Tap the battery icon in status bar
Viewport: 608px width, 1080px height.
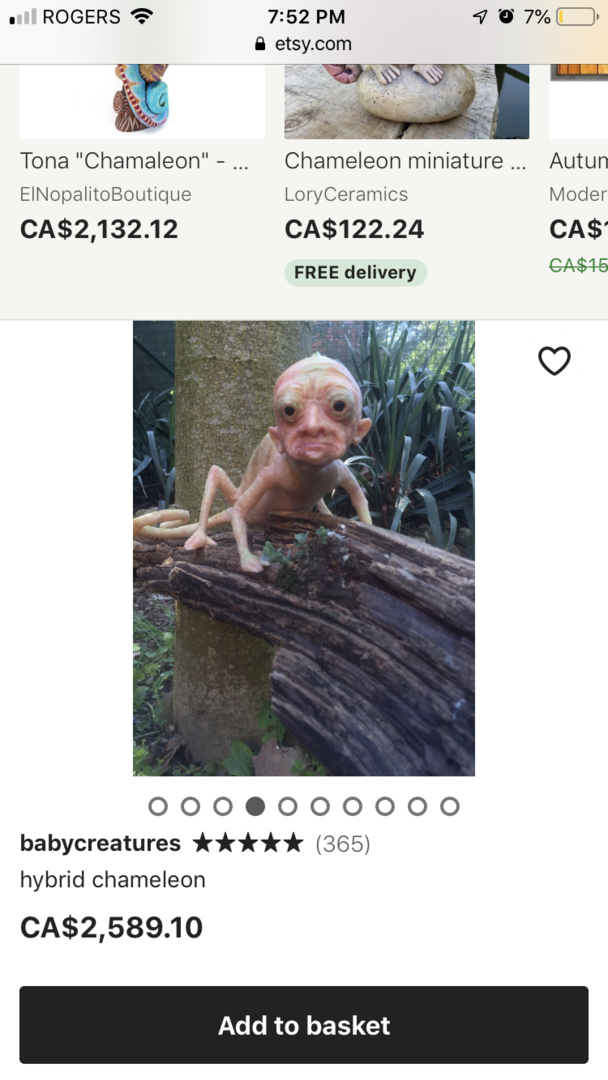click(577, 17)
